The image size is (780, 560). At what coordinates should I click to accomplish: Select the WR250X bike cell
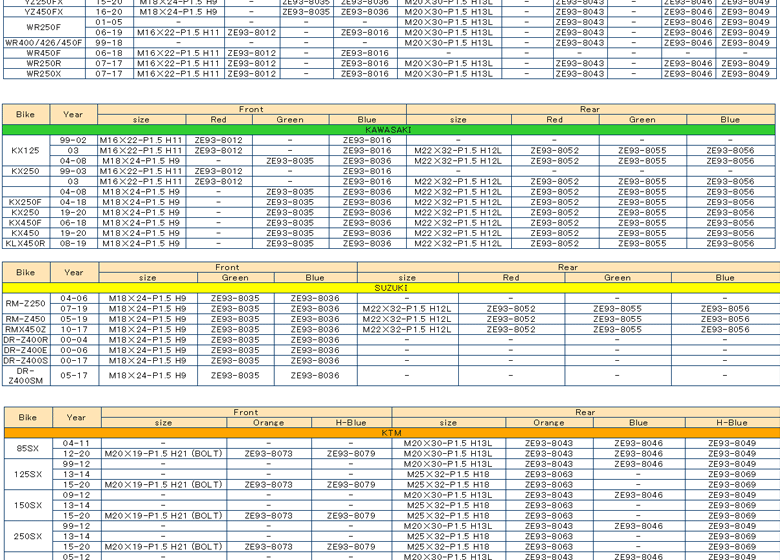pyautogui.click(x=44, y=74)
